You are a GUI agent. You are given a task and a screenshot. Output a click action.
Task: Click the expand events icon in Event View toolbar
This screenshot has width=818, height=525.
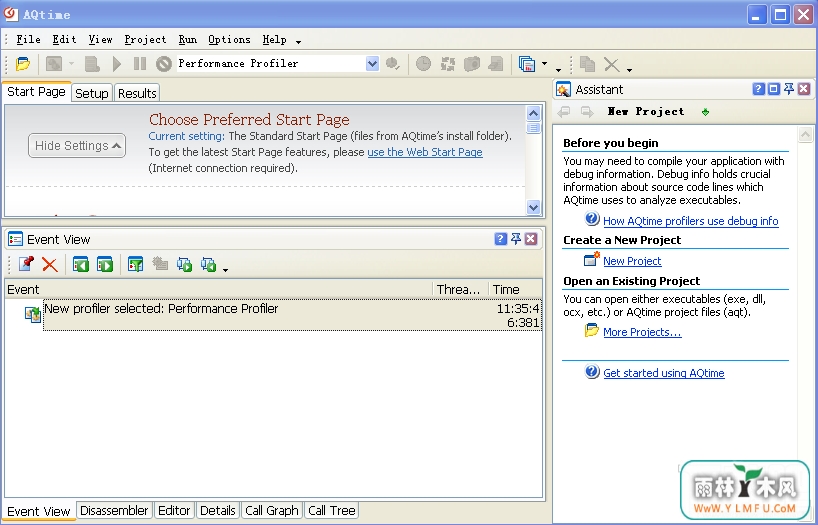coord(184,264)
